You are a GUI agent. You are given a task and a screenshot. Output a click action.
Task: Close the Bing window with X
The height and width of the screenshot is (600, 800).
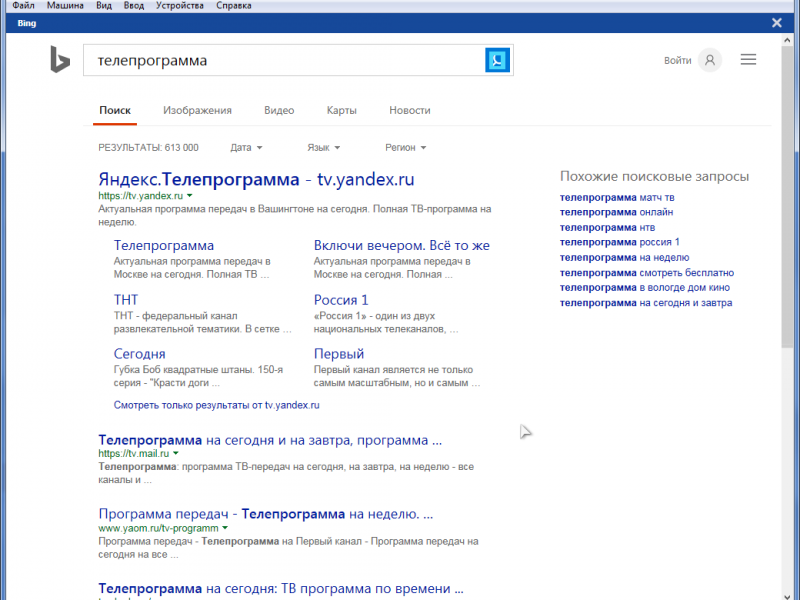(x=777, y=23)
